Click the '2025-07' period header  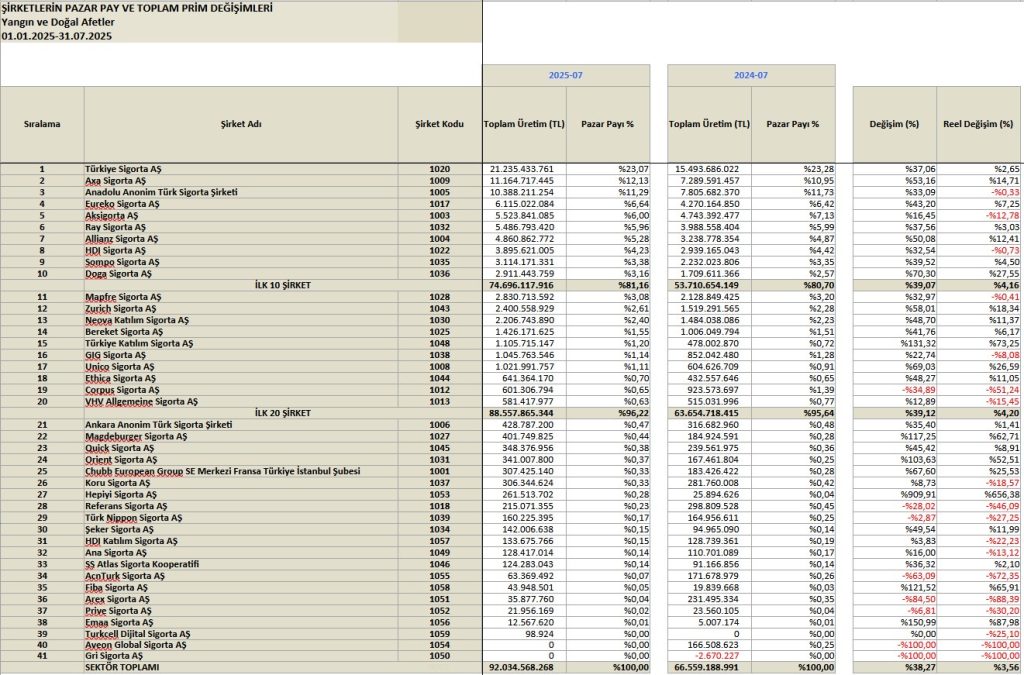(x=566, y=75)
